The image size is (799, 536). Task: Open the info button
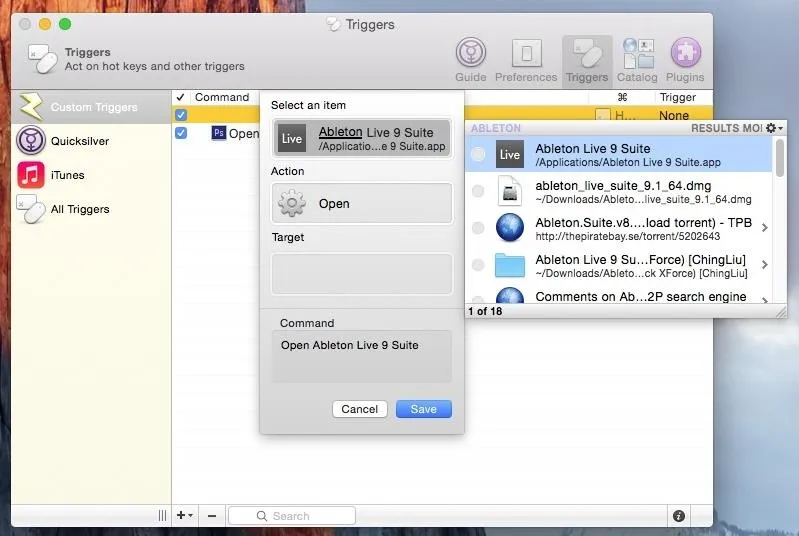coord(679,516)
